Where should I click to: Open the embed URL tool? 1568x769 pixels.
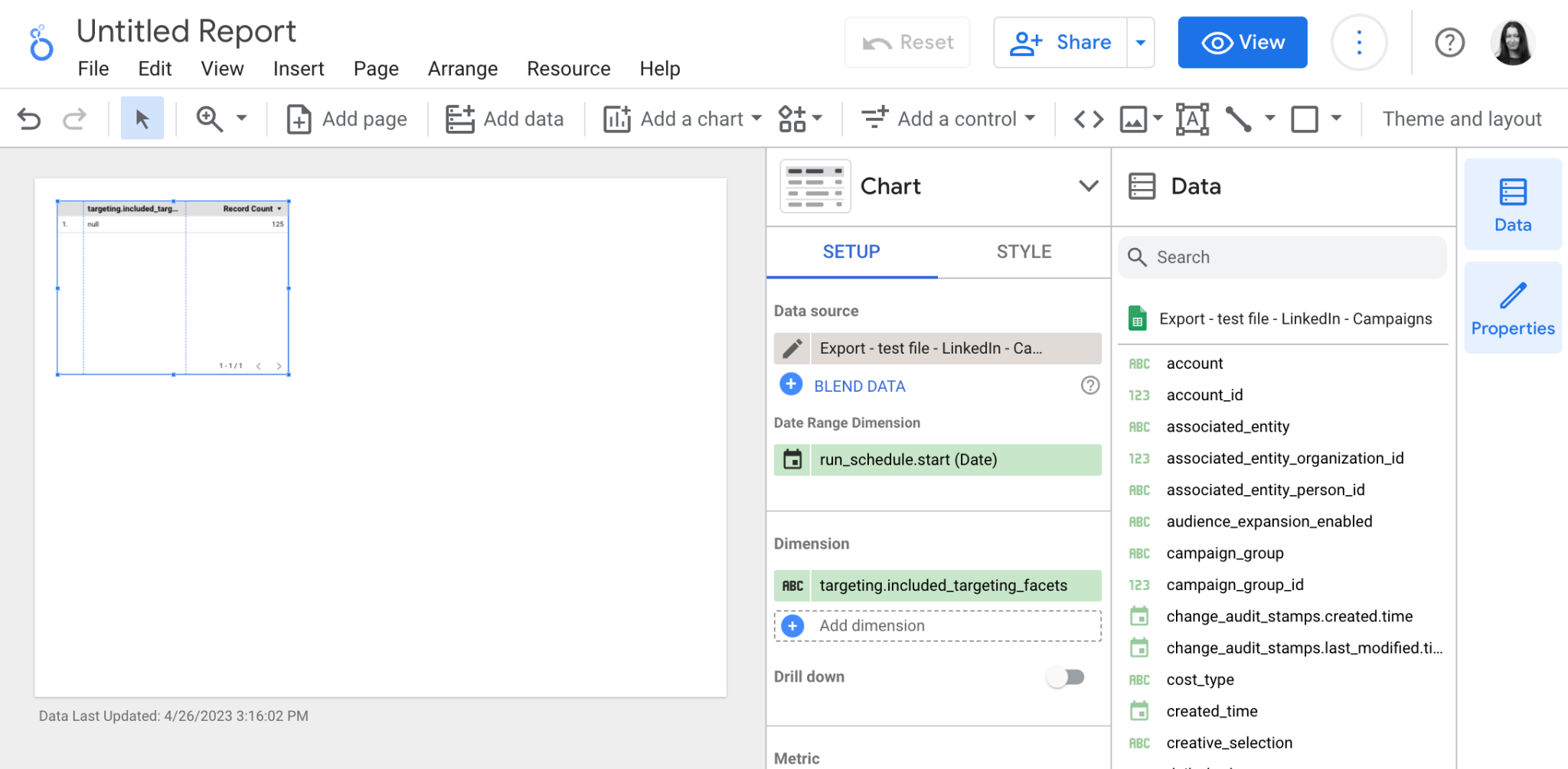(1087, 119)
